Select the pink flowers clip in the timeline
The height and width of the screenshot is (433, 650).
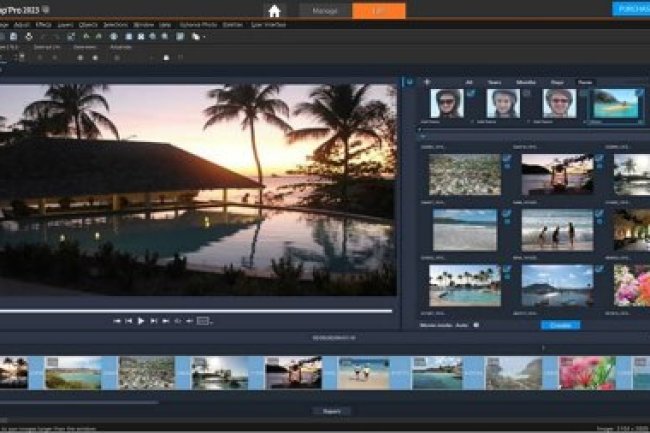tap(586, 372)
